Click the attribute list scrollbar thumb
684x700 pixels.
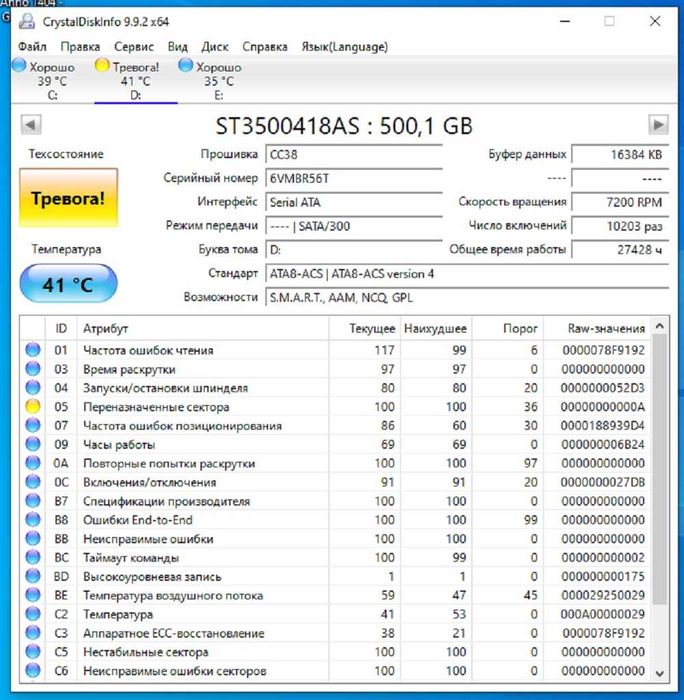coord(659,469)
